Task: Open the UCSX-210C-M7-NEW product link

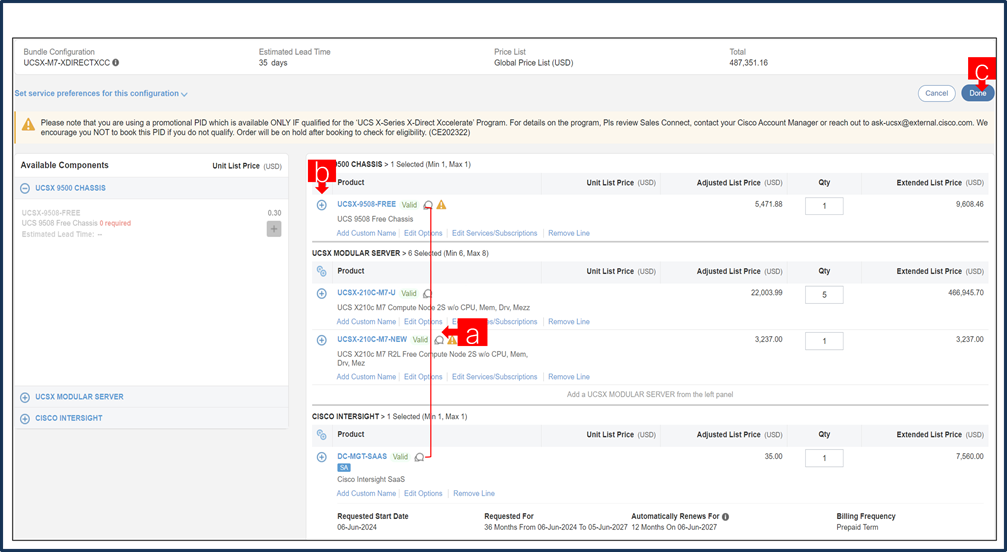Action: click(372, 340)
